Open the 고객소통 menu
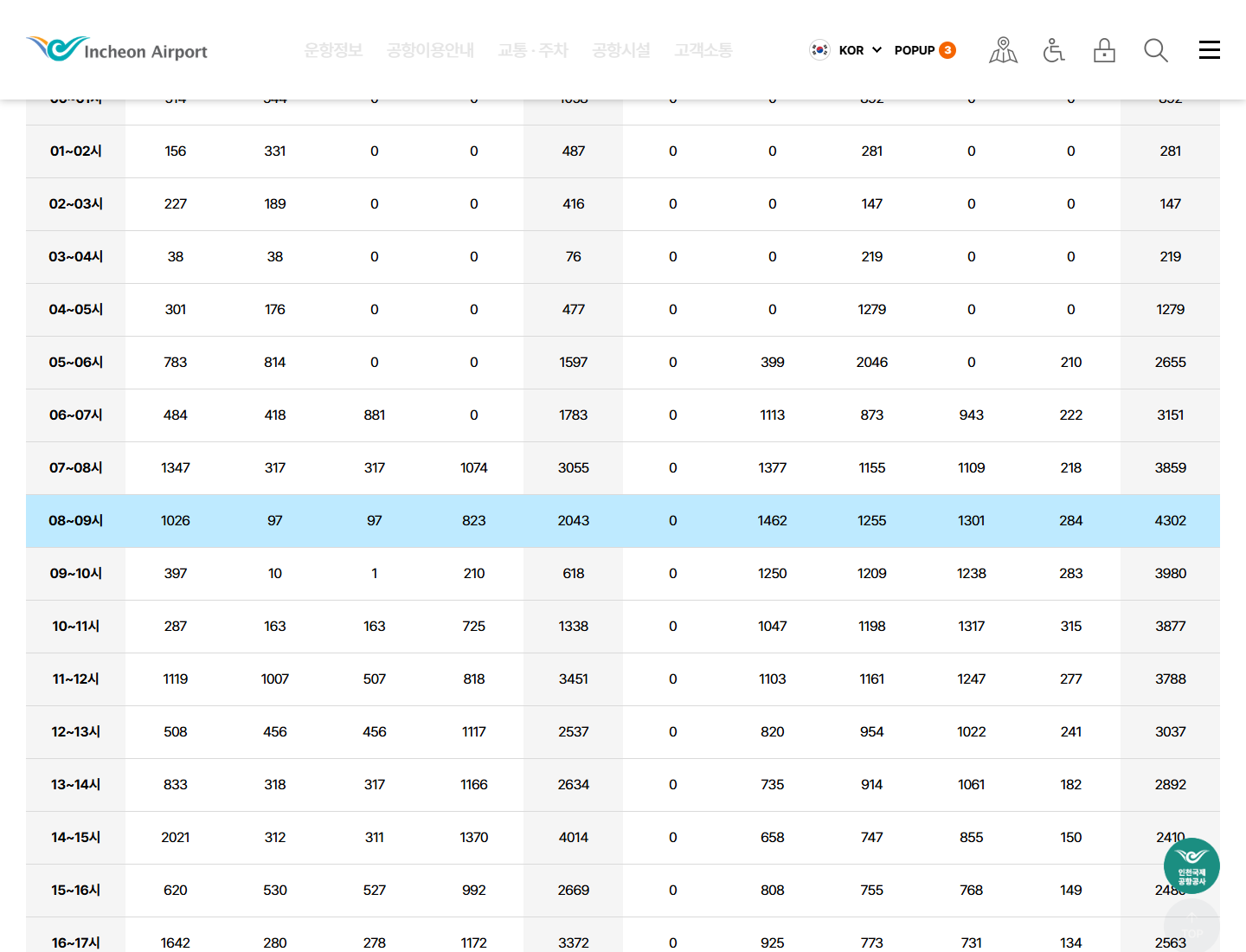The height and width of the screenshot is (952, 1246). [x=703, y=50]
